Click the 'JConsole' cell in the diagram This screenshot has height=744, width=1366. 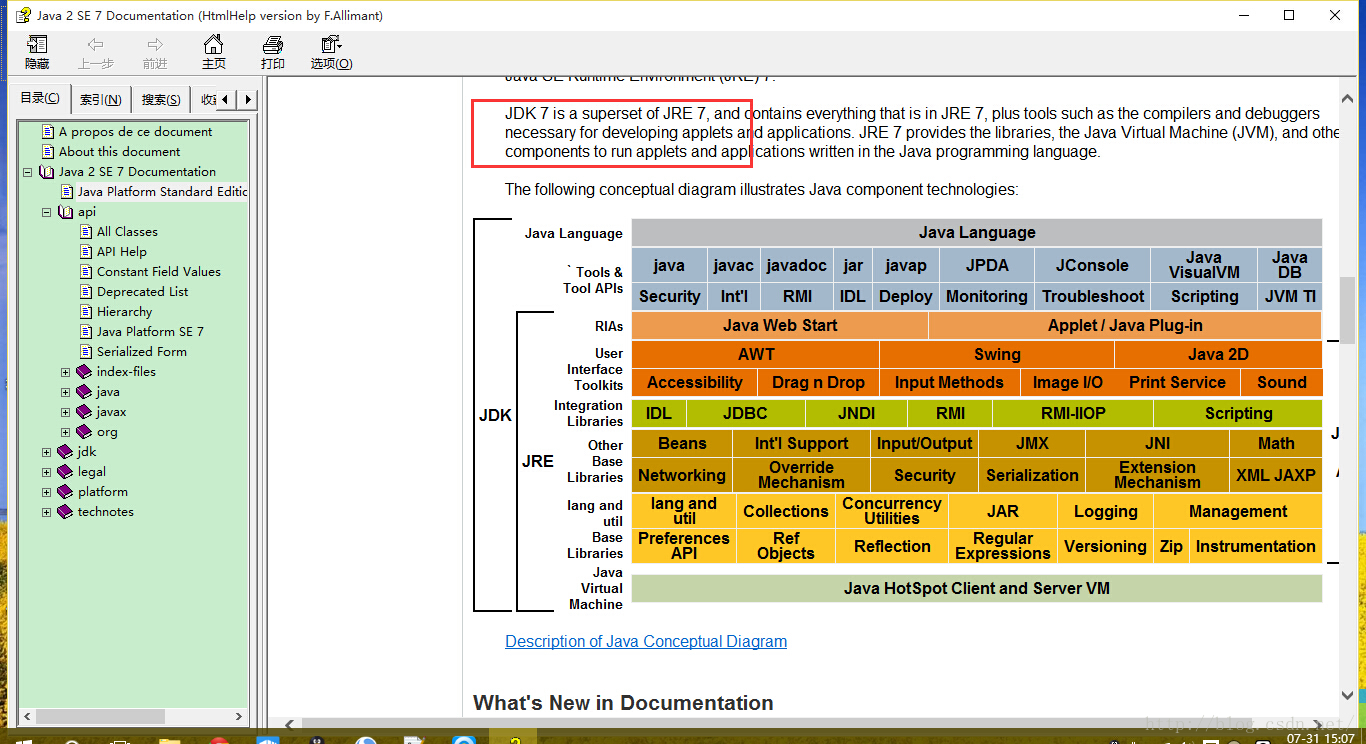pos(1092,265)
